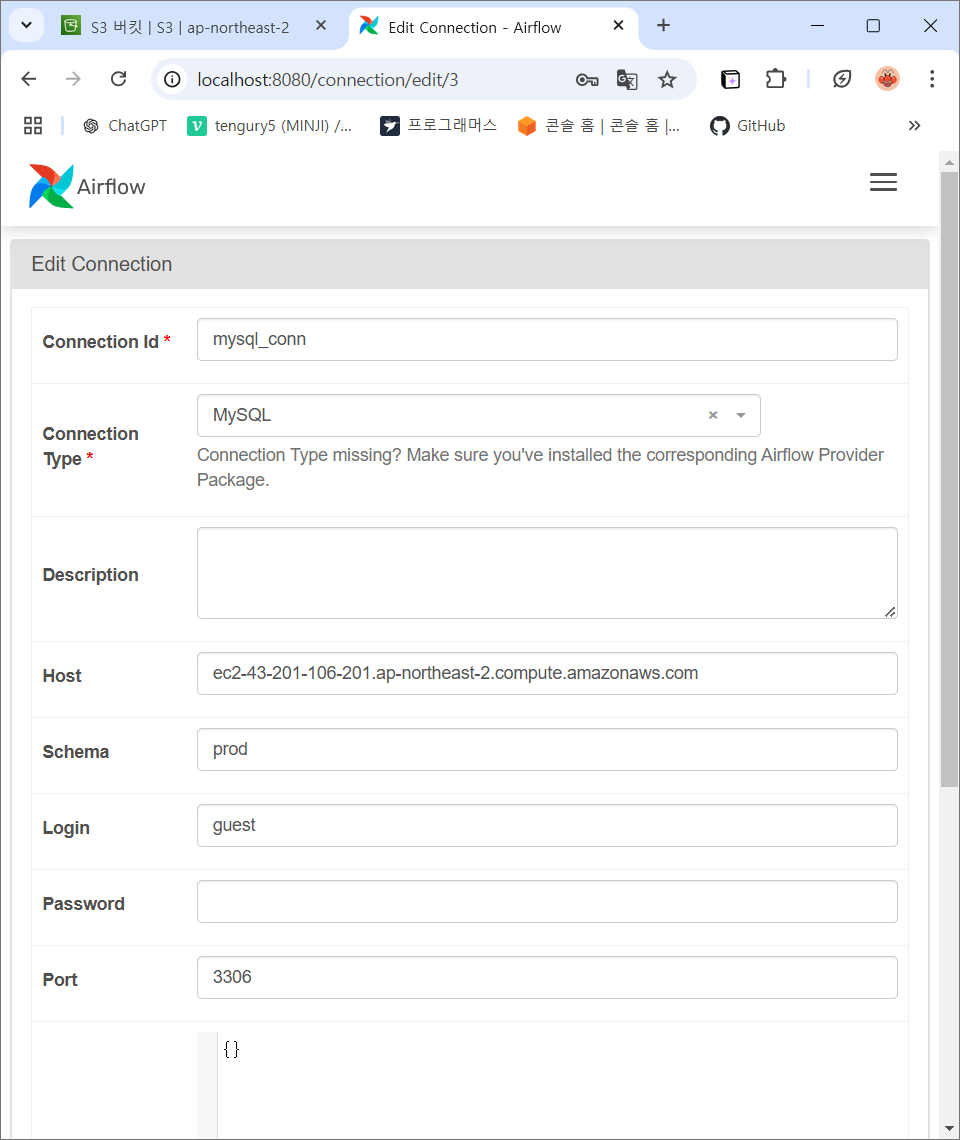View site information icon in address bar
The height and width of the screenshot is (1140, 960).
[x=172, y=79]
